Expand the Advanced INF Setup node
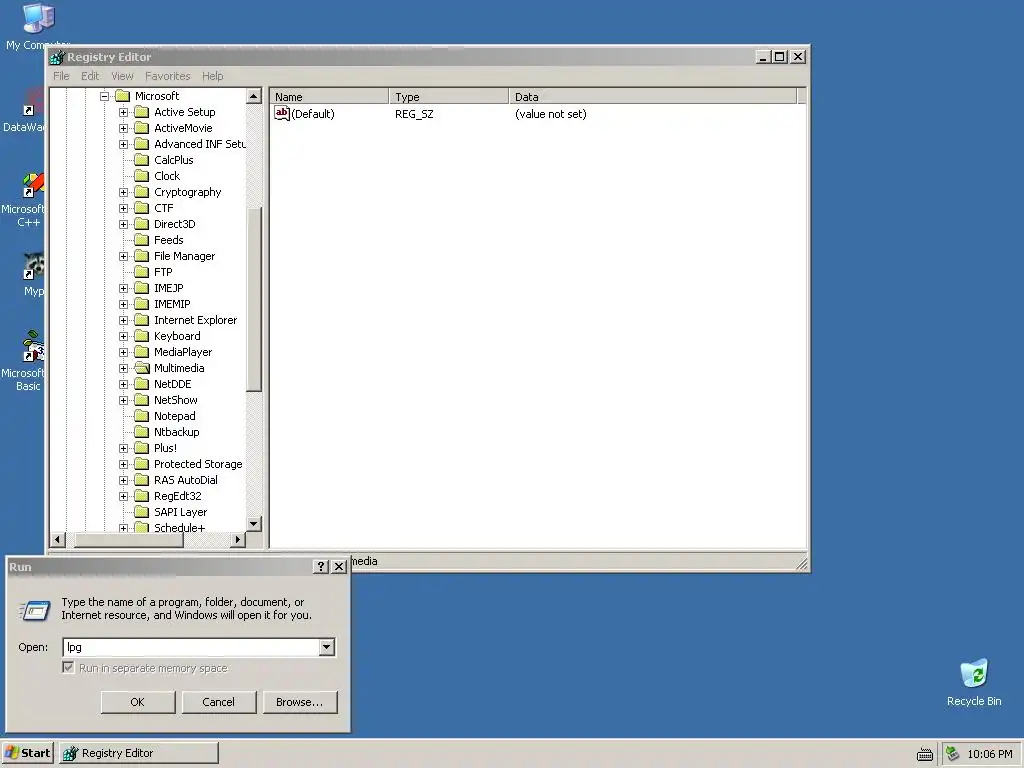Image resolution: width=1024 pixels, height=768 pixels. pos(123,144)
